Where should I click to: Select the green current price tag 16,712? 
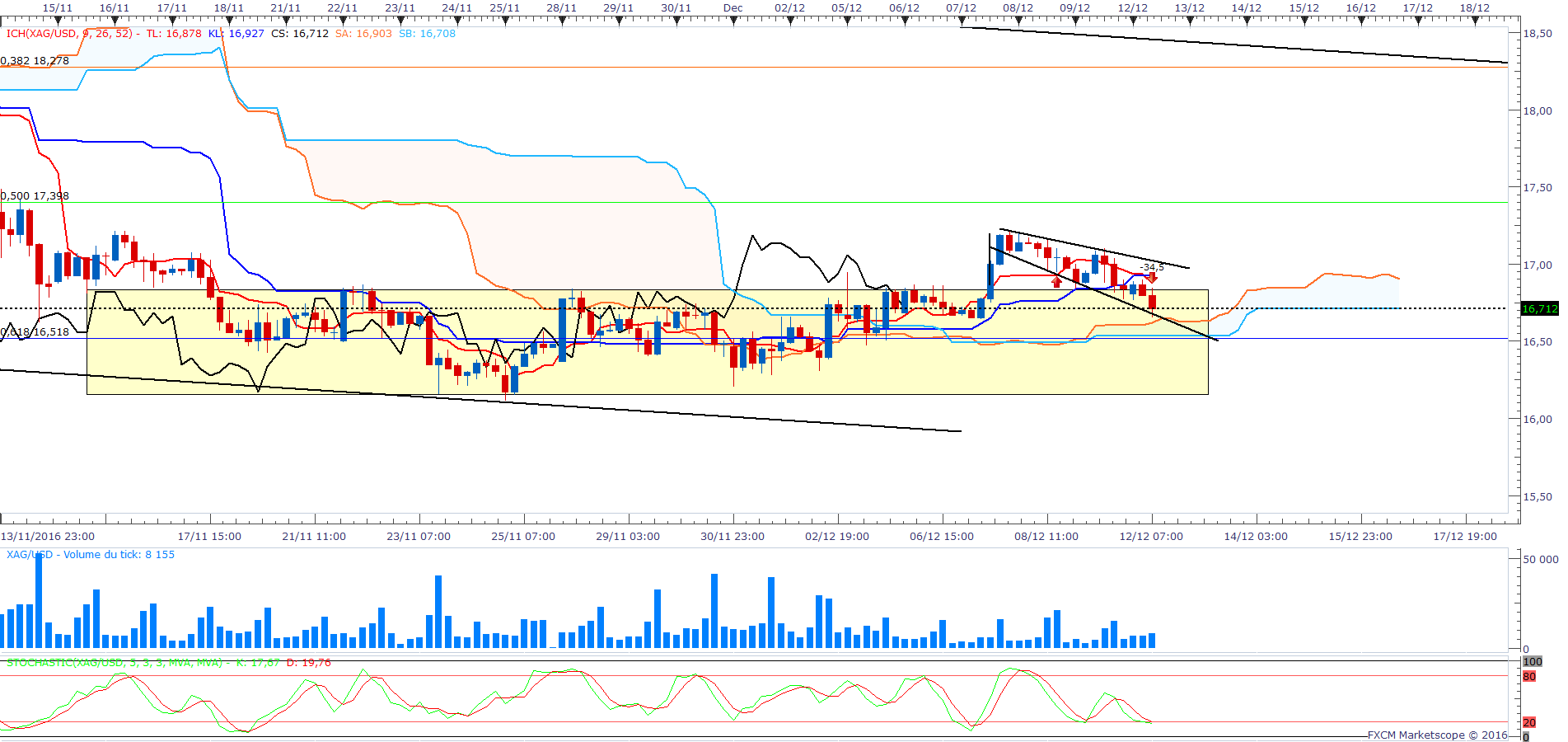pos(1539,309)
